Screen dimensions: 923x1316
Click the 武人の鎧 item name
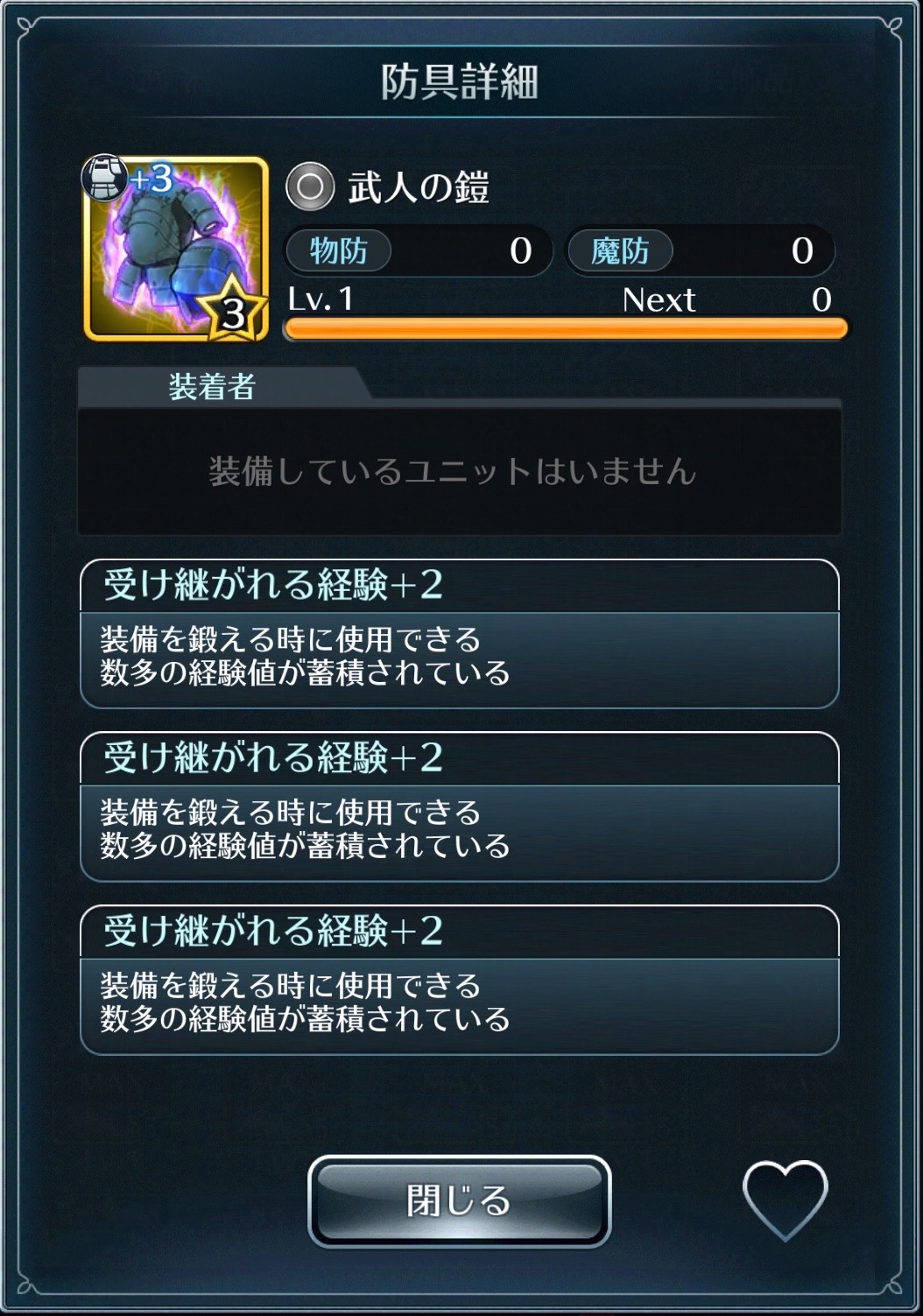click(x=419, y=187)
